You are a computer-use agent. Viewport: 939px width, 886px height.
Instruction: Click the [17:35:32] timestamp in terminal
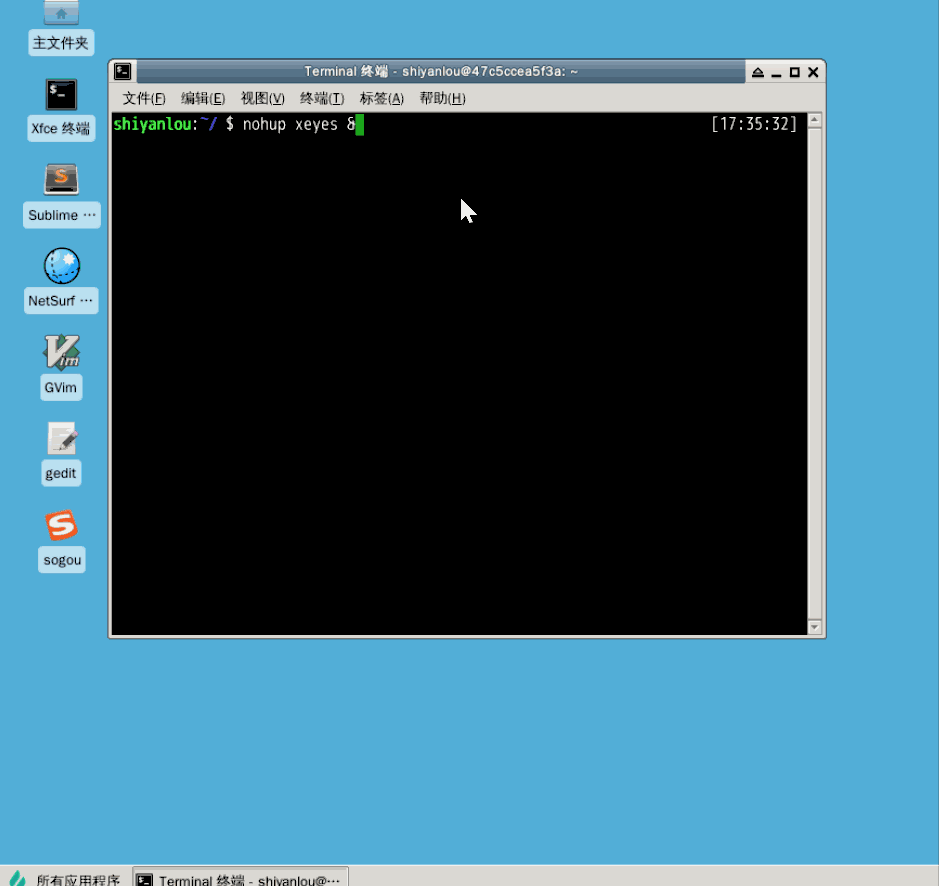pos(754,124)
